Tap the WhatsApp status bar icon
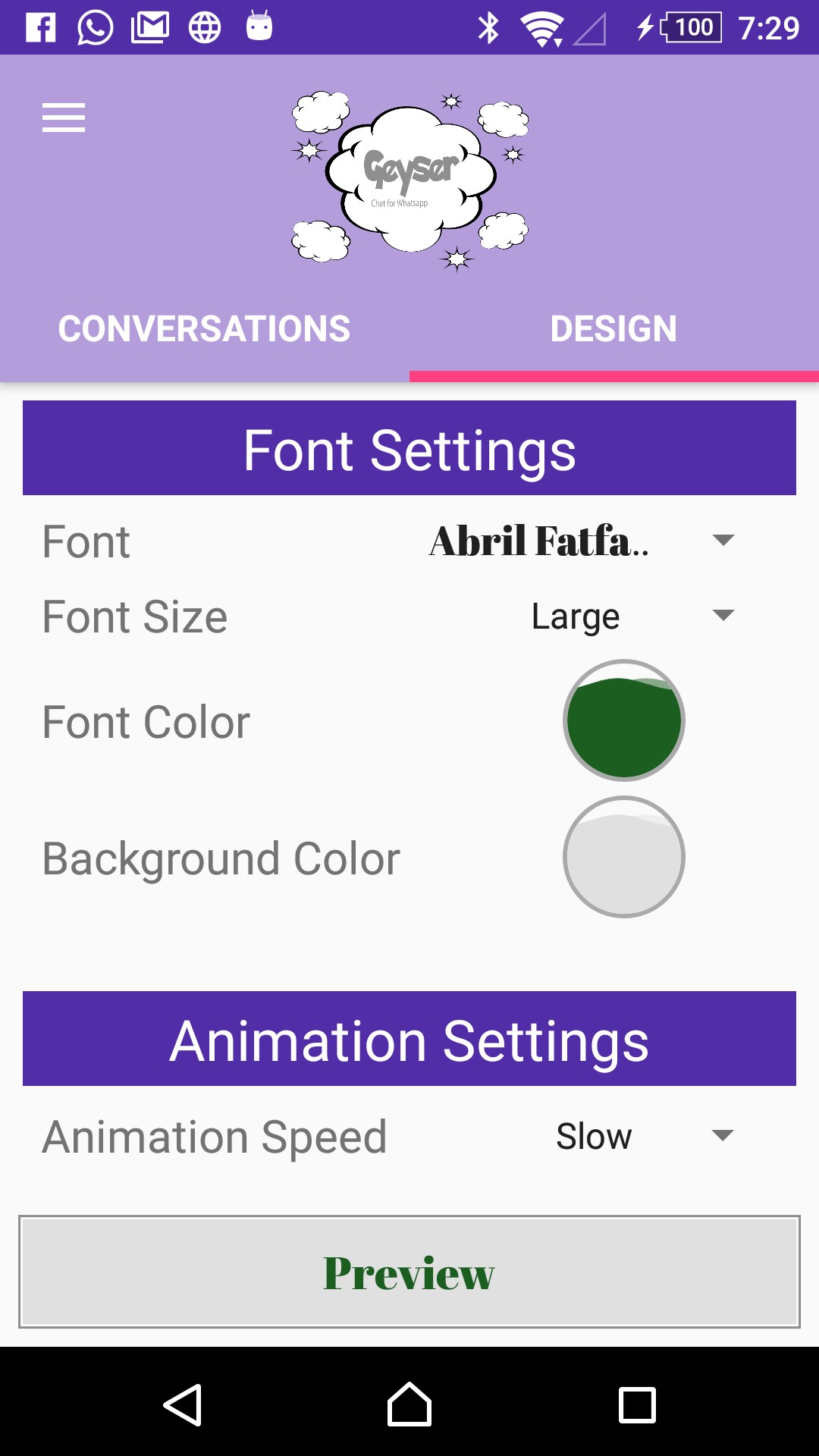The height and width of the screenshot is (1456, 819). coord(96,28)
